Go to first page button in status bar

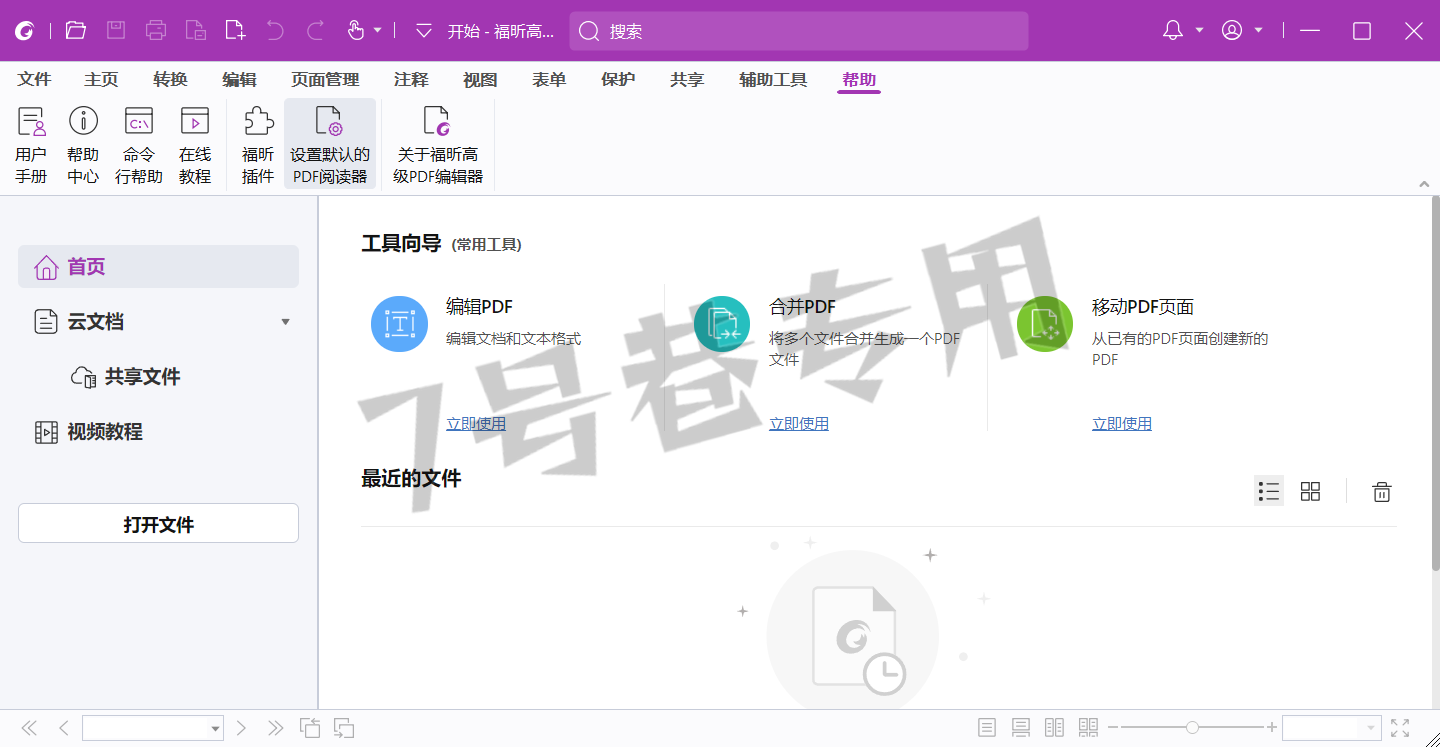tap(29, 728)
